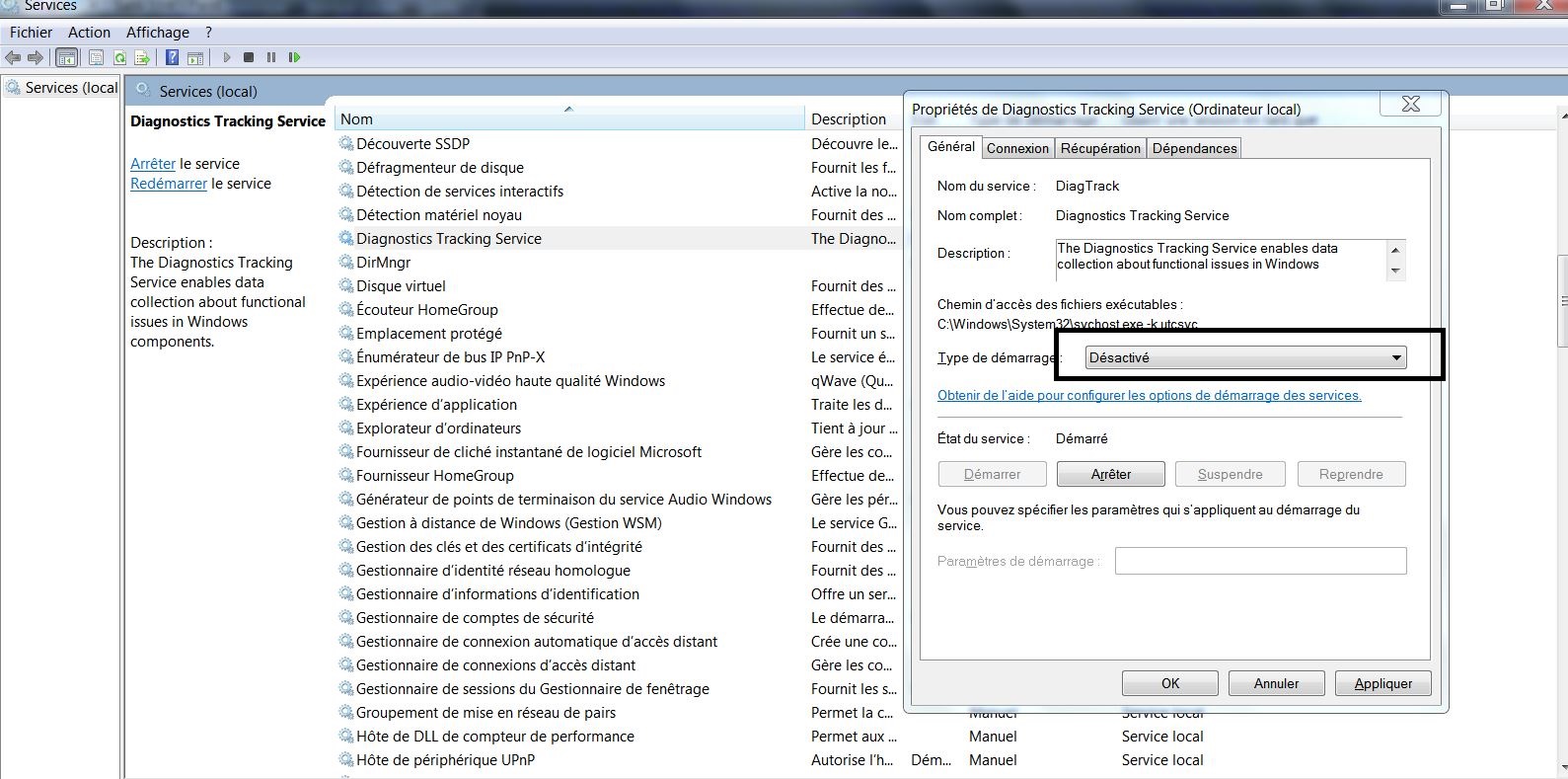Click the gear icon beside Explorateur d'ordinateurs
1568x779 pixels.
point(346,428)
